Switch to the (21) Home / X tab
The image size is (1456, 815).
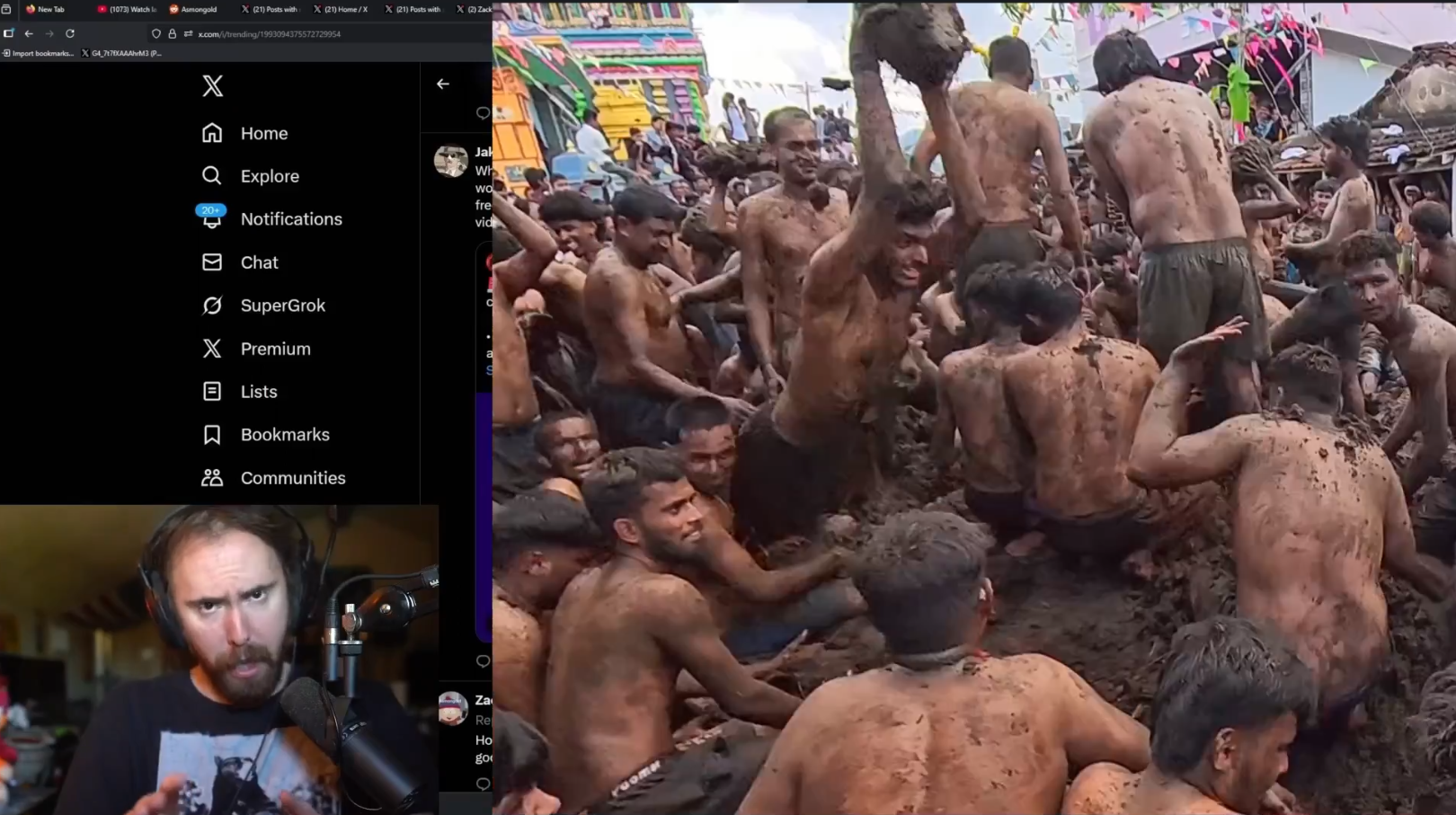342,9
